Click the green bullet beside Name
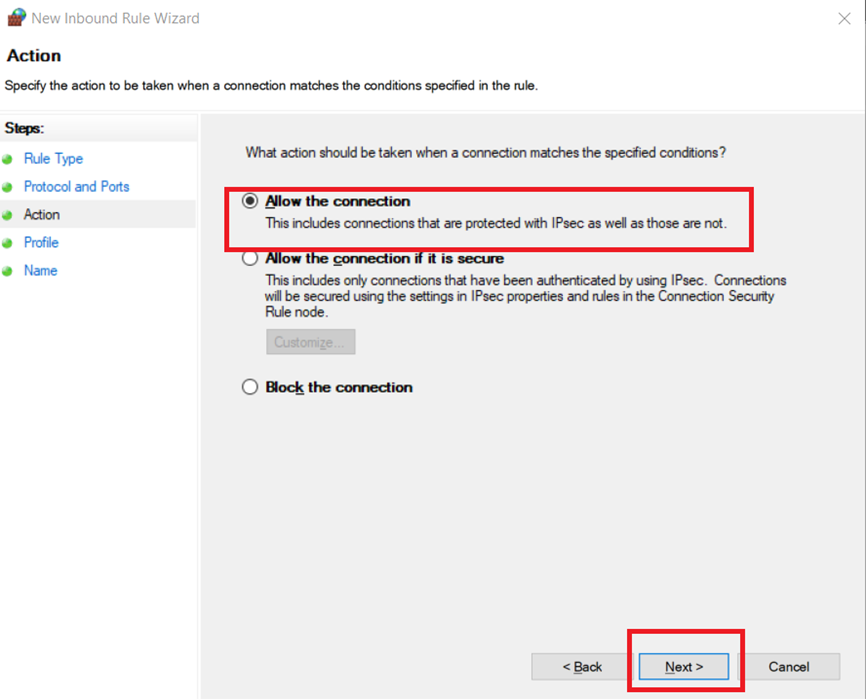Viewport: 866px width, 700px height. [7, 271]
